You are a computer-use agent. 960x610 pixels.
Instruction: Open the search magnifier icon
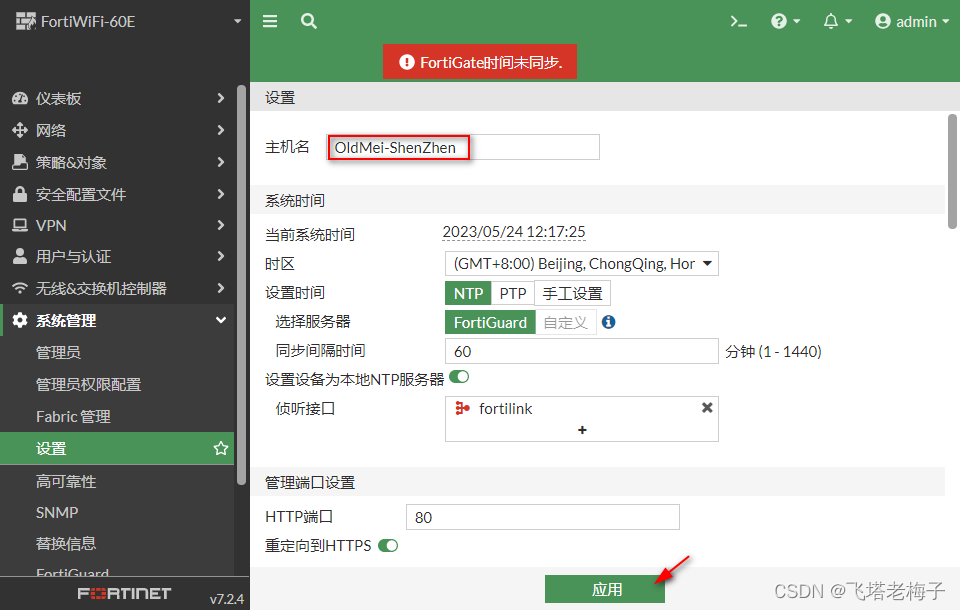[x=309, y=21]
